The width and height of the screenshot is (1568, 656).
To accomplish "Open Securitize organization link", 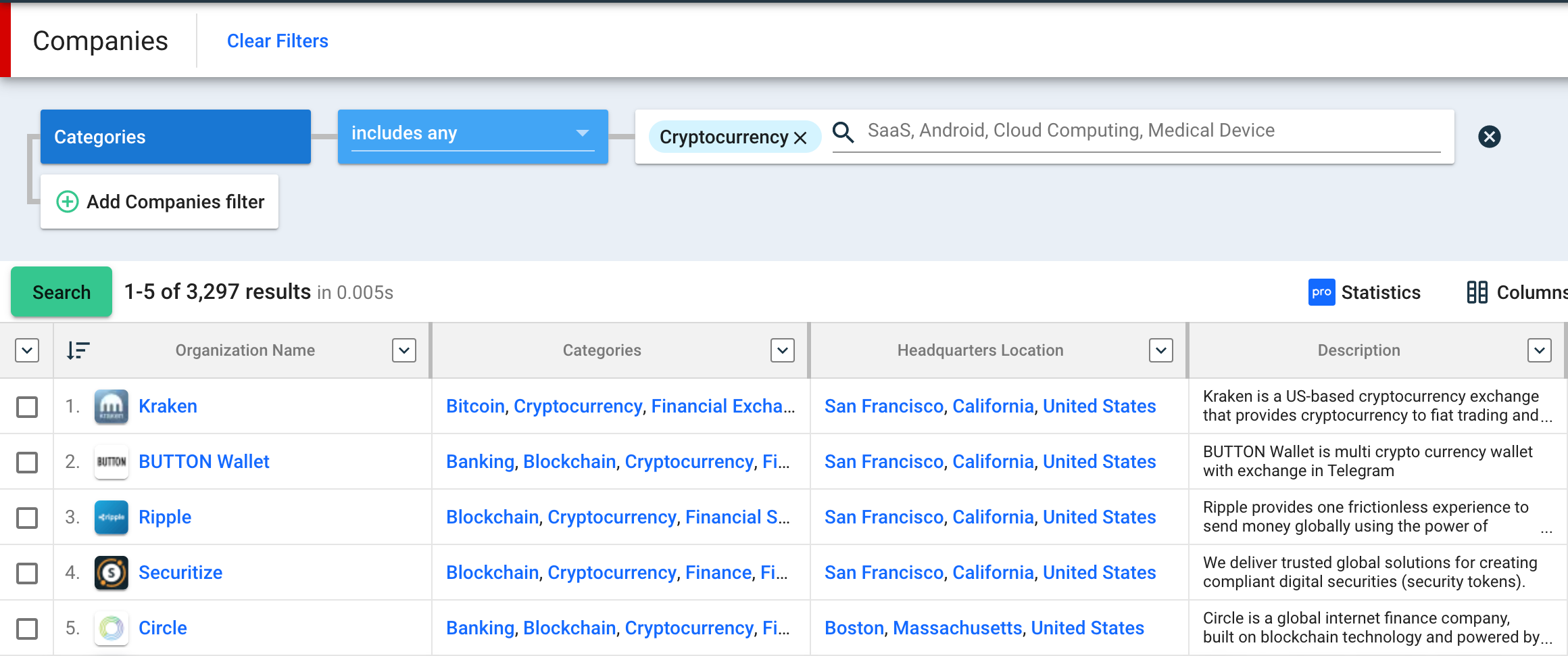I will (180, 572).
